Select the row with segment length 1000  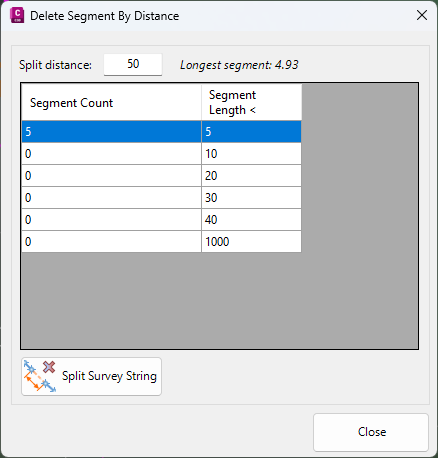(x=162, y=242)
